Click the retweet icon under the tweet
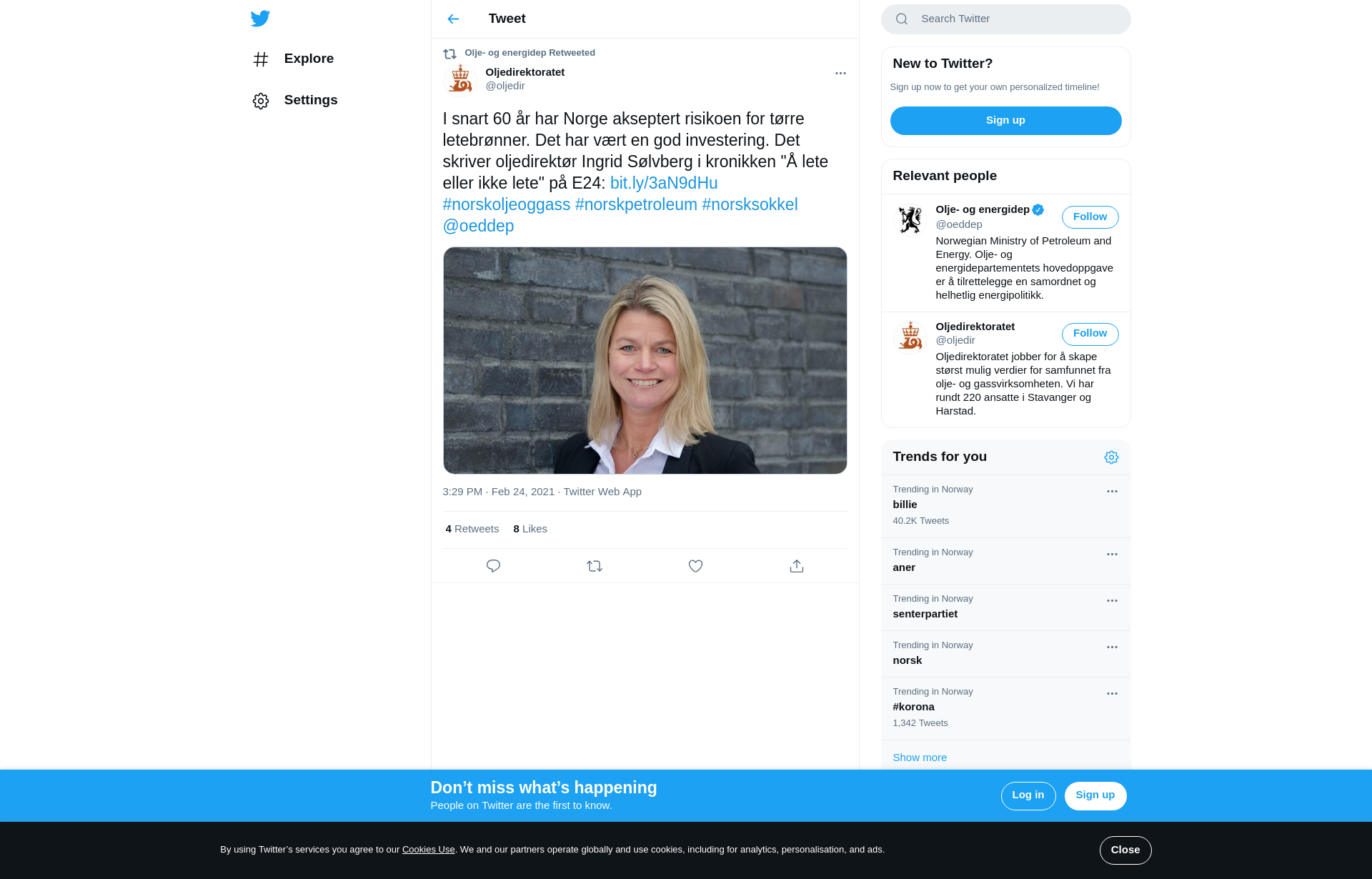1372x879 pixels. tap(595, 566)
